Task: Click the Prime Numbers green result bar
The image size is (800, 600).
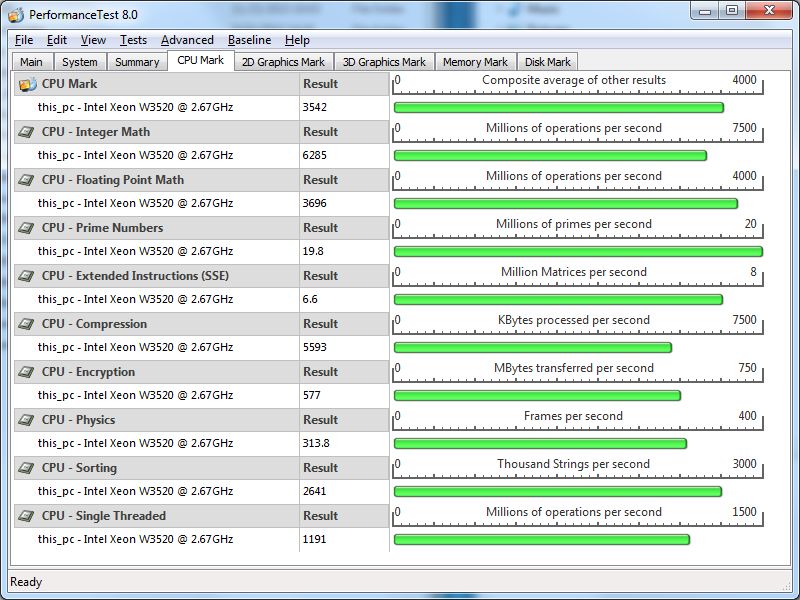Action: coord(578,252)
